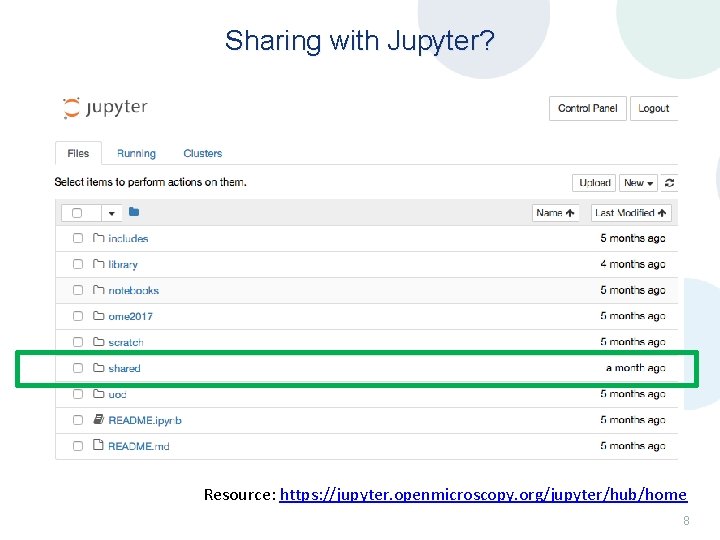Open the includes folder
The width and height of the screenshot is (720, 540).
pyautogui.click(x=128, y=238)
